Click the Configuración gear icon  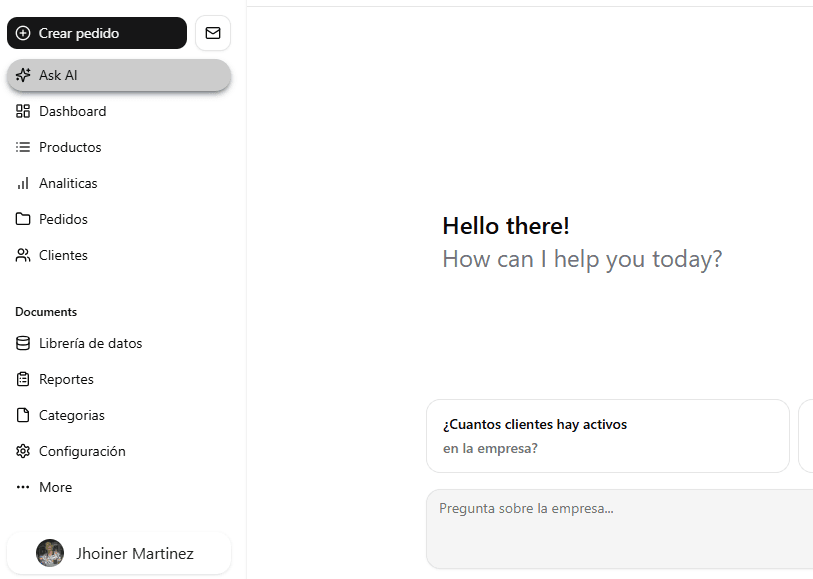pos(23,451)
